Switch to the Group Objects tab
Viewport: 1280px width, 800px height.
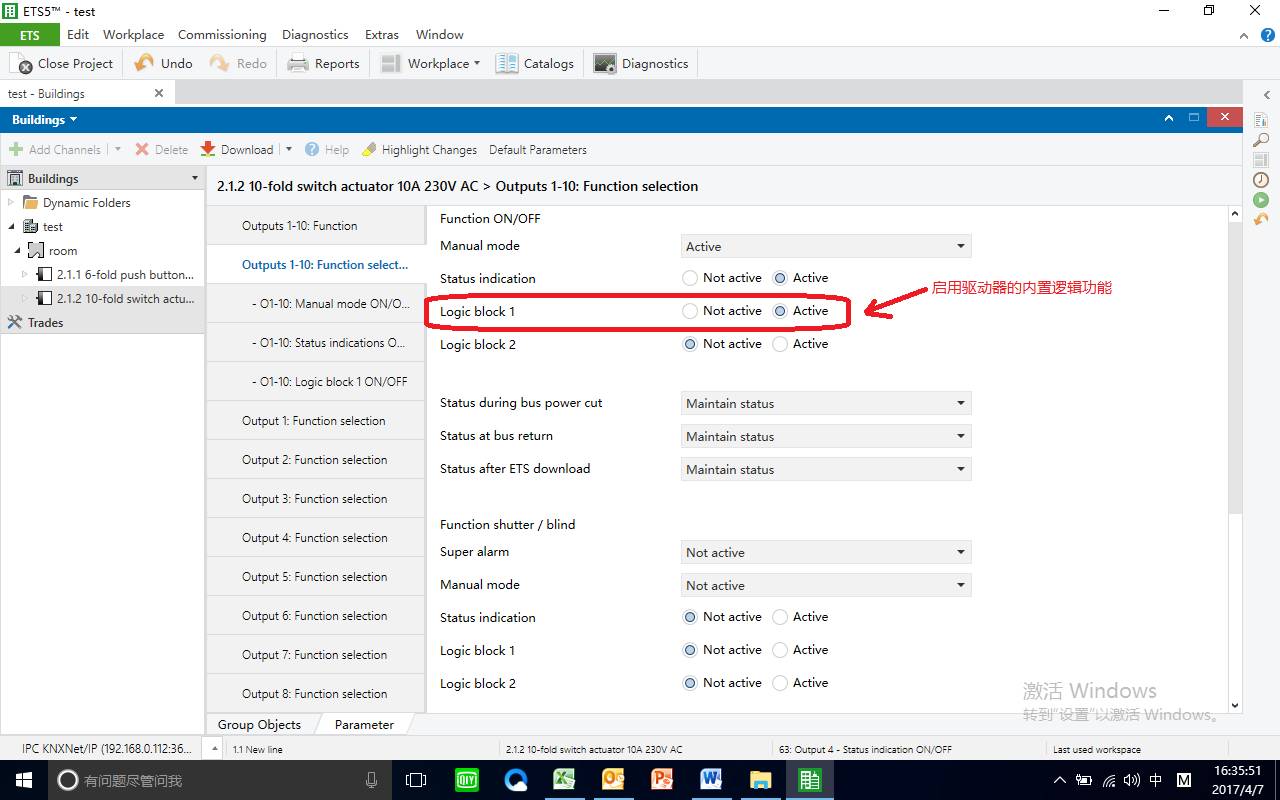259,724
